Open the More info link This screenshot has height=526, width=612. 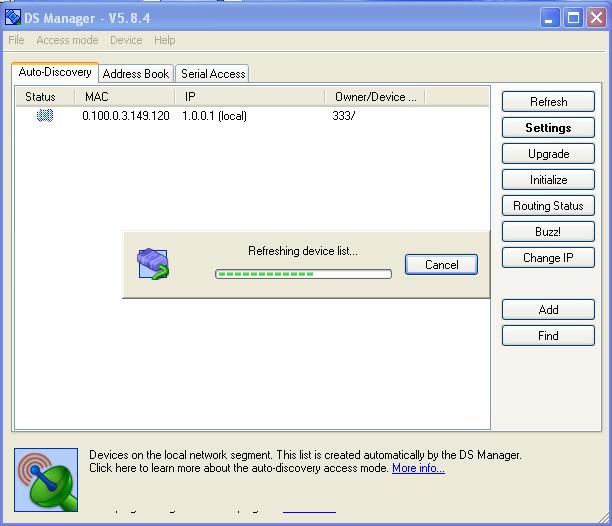click(418, 468)
